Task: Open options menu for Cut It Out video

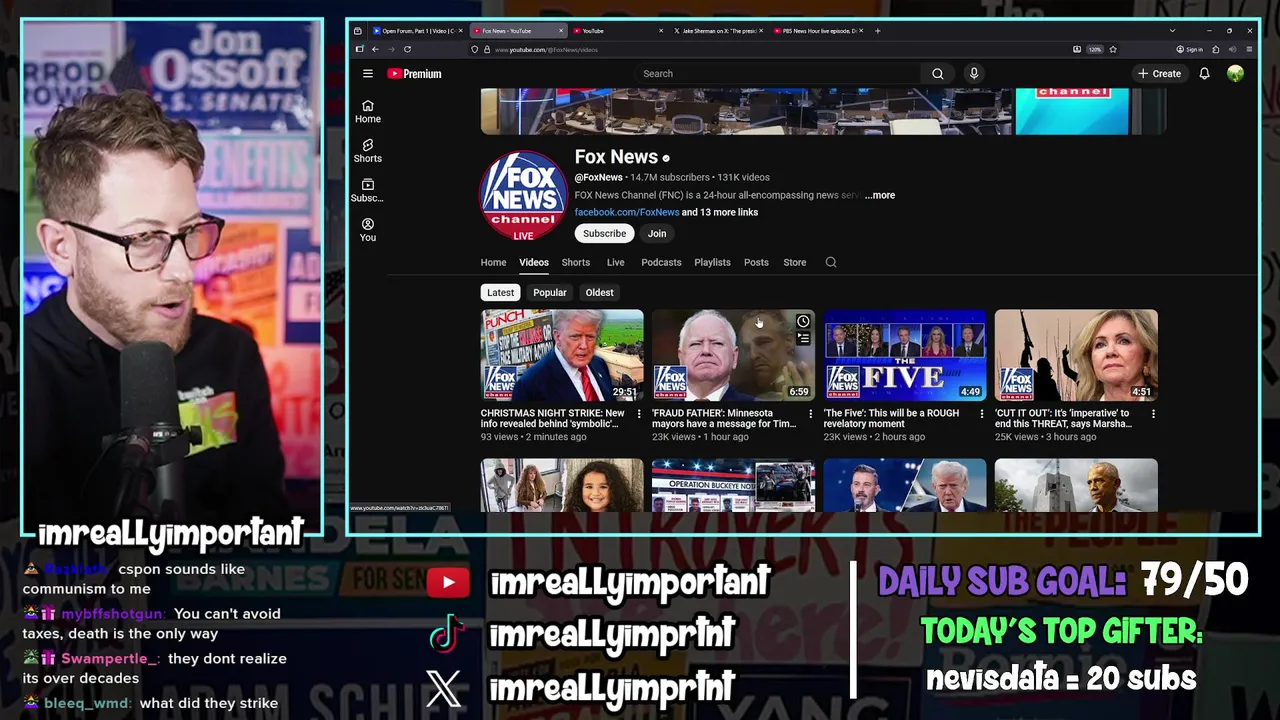Action: pyautogui.click(x=1153, y=413)
